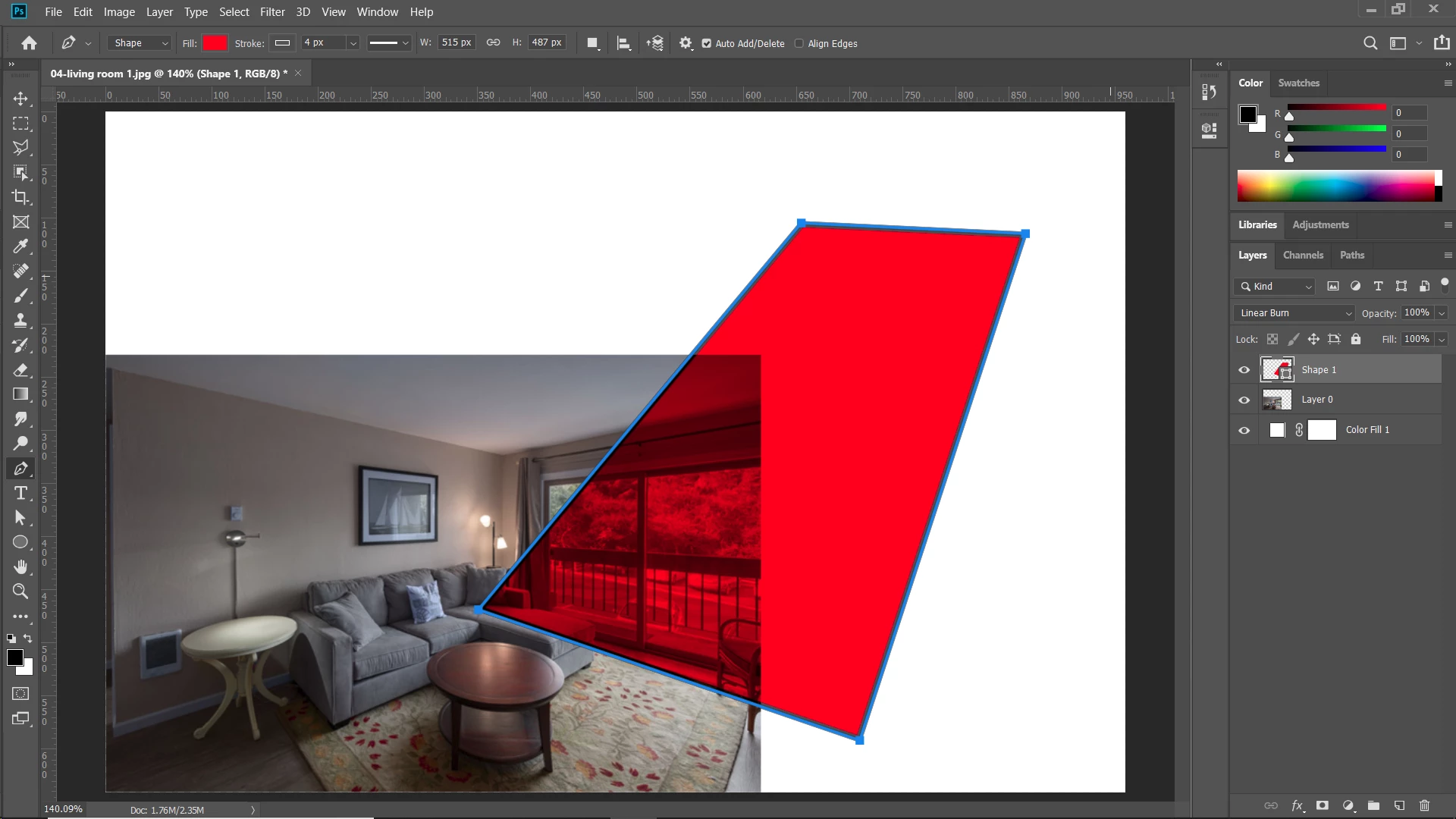
Task: Click the add layer mask icon
Action: (1323, 805)
